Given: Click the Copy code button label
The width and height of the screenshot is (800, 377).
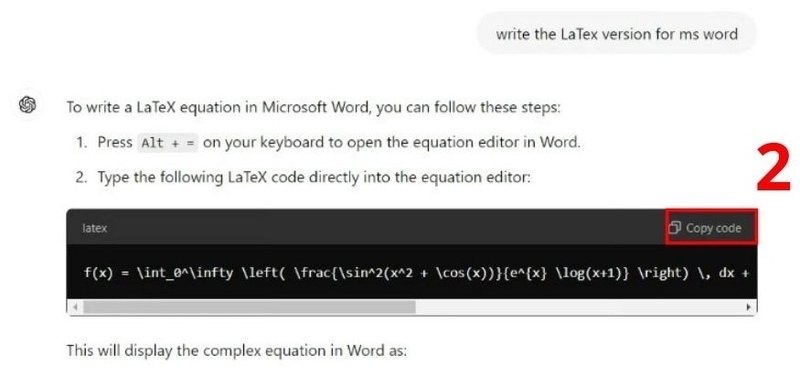Looking at the screenshot, I should pos(713,228).
